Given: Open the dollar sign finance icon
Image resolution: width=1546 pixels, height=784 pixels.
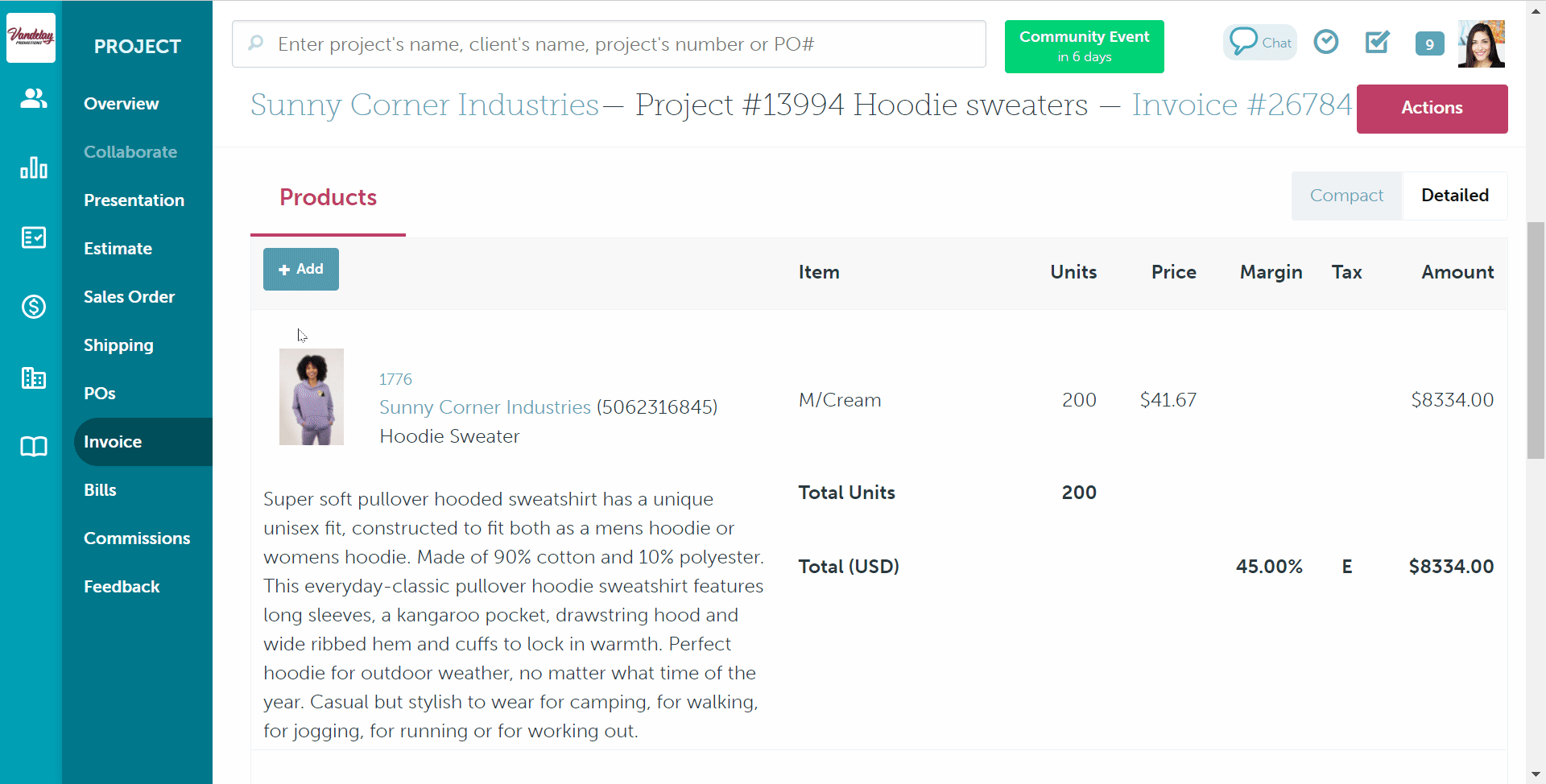Looking at the screenshot, I should coord(33,307).
